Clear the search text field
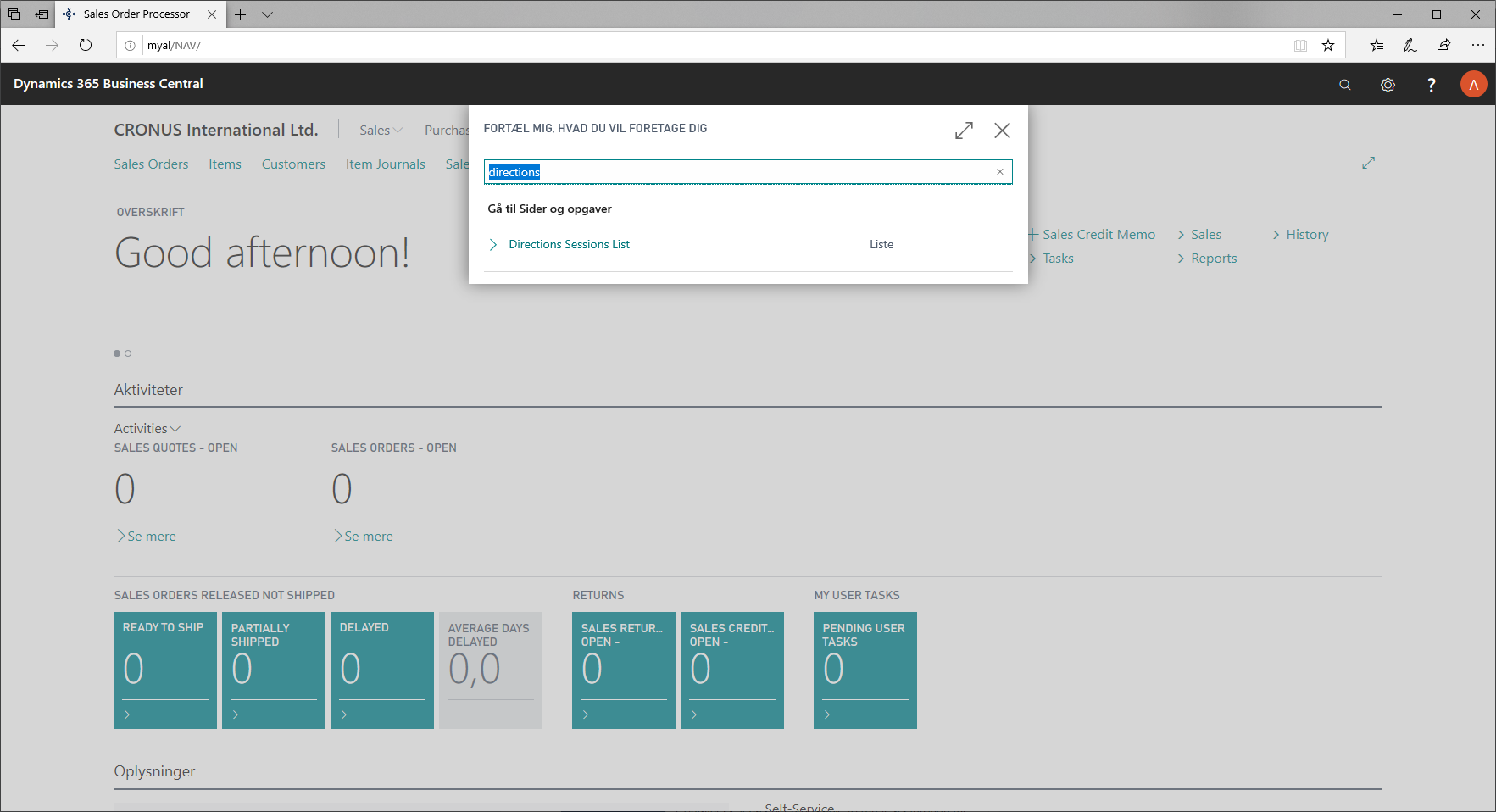1496x812 pixels. [x=1000, y=172]
